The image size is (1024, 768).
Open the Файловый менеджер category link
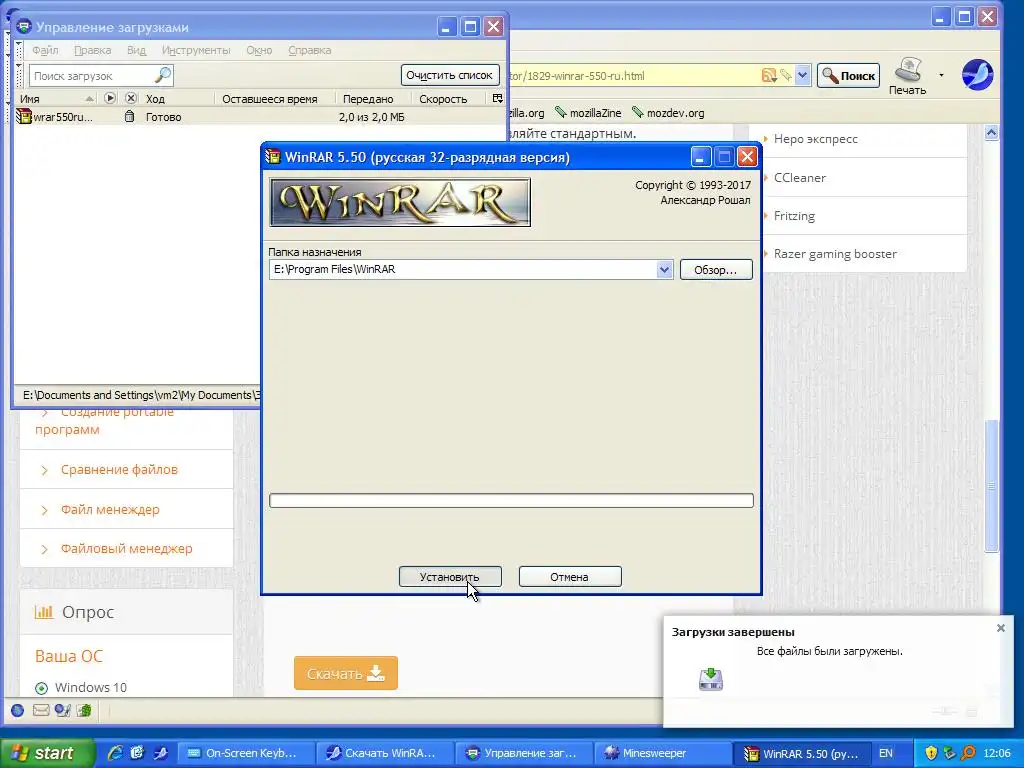pos(127,549)
